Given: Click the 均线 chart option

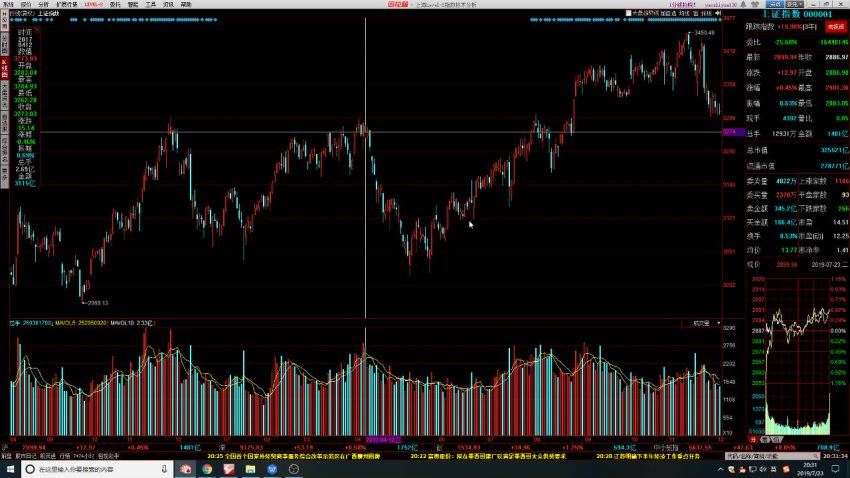Looking at the screenshot, I should point(684,13).
